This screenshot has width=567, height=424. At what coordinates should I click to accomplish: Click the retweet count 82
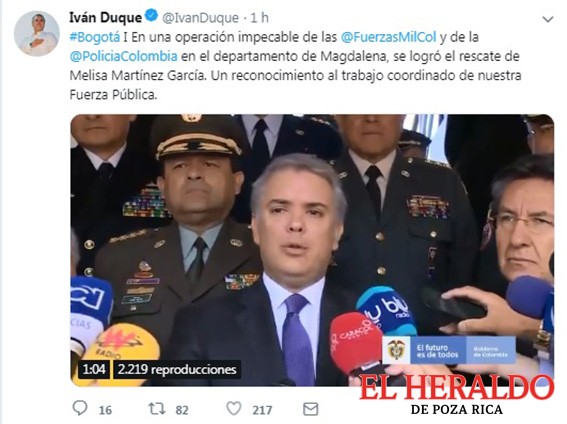coord(182,410)
